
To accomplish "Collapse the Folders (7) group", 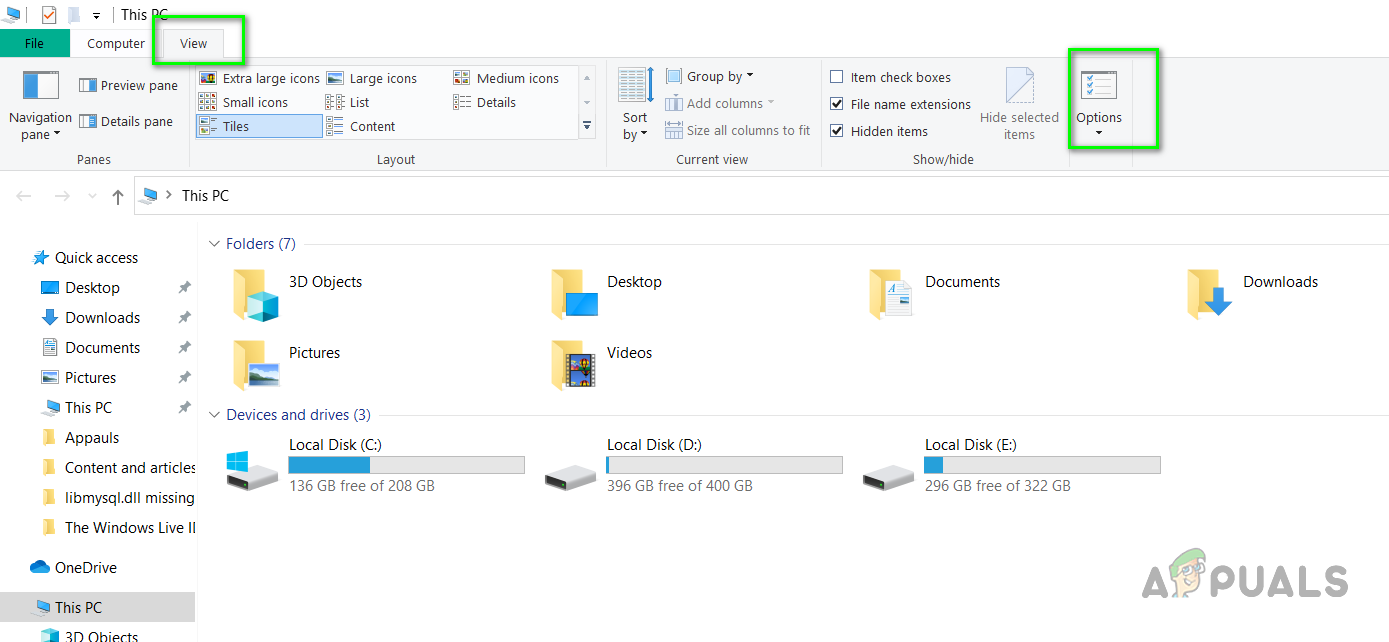I will [215, 244].
